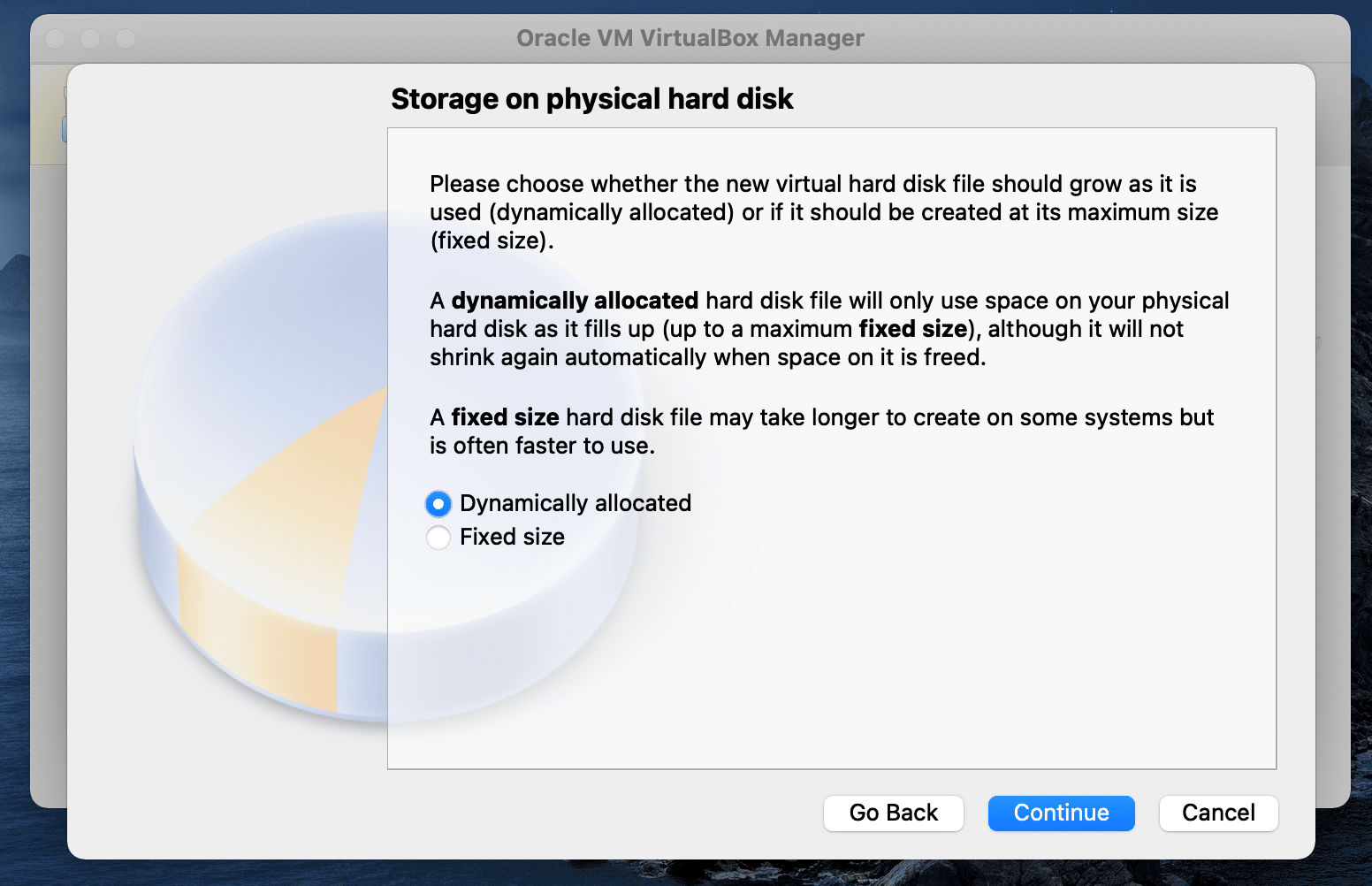This screenshot has width=1372, height=886.
Task: Click the fixed size bold text in description
Action: [505, 416]
